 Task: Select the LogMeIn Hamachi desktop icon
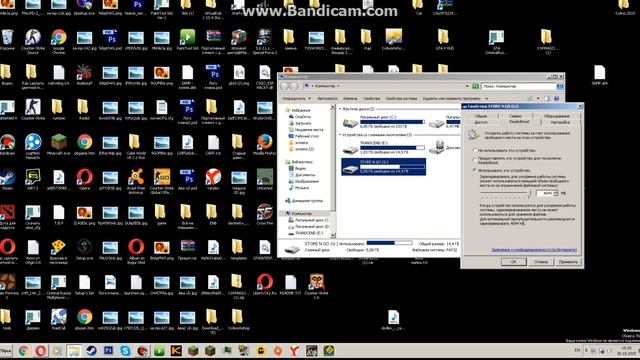[33, 146]
